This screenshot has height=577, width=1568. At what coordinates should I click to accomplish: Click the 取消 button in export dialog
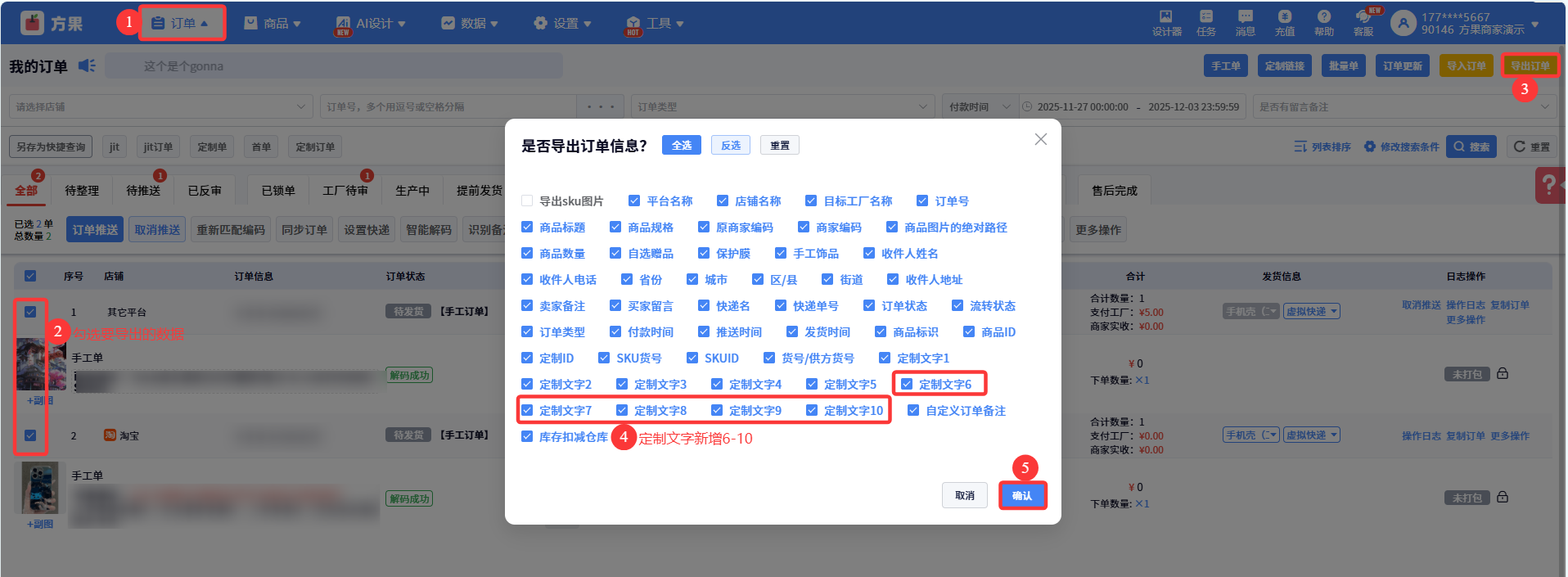point(965,495)
